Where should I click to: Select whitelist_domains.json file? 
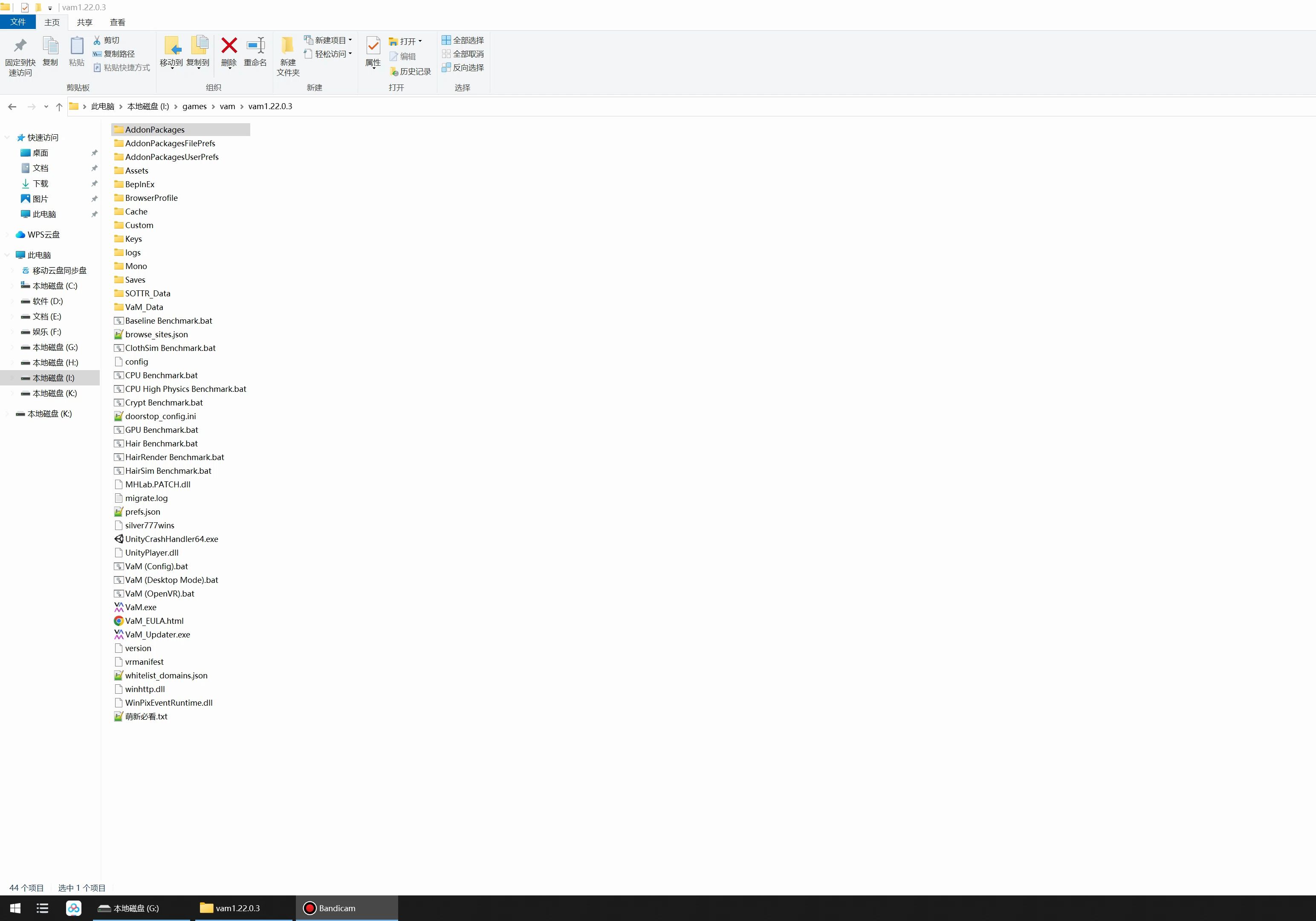click(x=166, y=676)
